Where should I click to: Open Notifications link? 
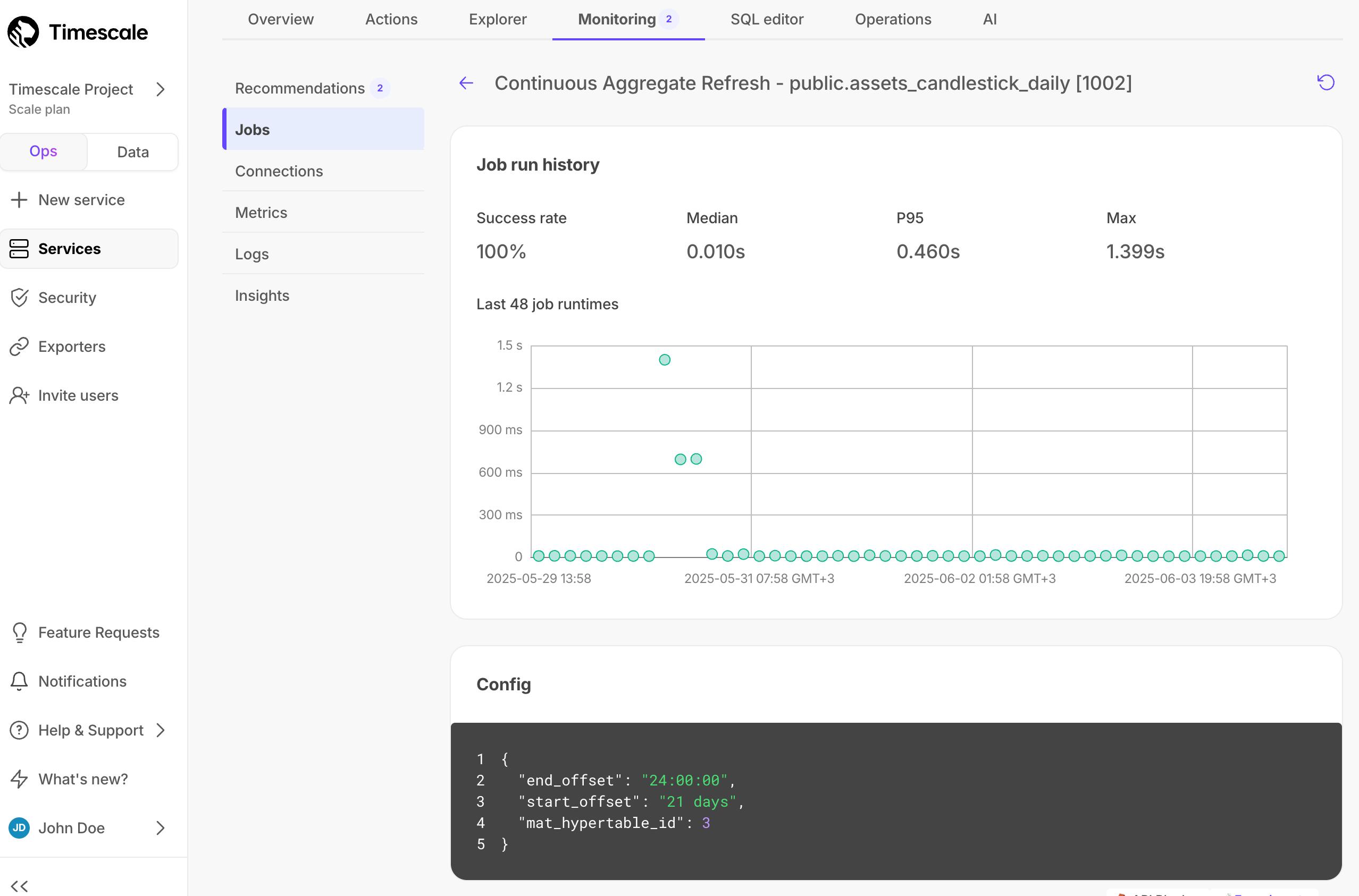89,681
